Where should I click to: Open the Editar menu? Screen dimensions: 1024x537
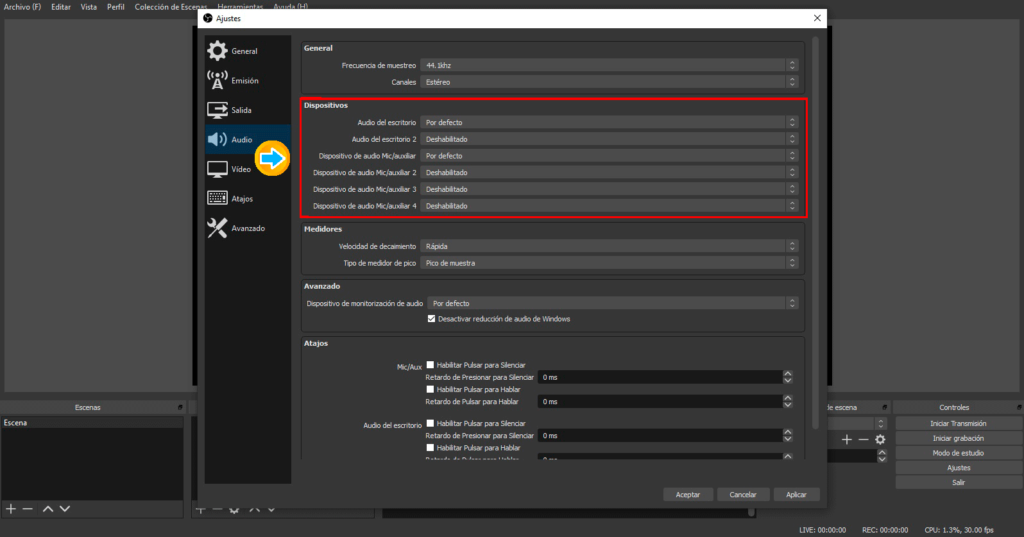tap(61, 7)
